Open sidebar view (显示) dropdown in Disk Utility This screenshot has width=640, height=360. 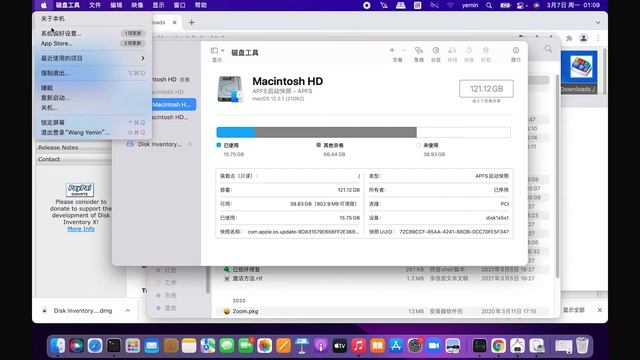pyautogui.click(x=217, y=51)
